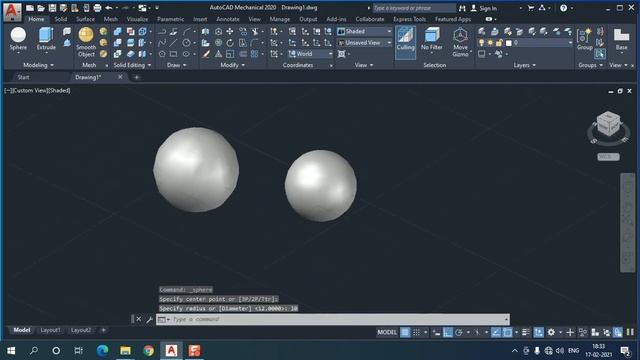Image resolution: width=640 pixels, height=360 pixels.
Task: Click the Erase tool in Modify panel
Action: coord(207,54)
